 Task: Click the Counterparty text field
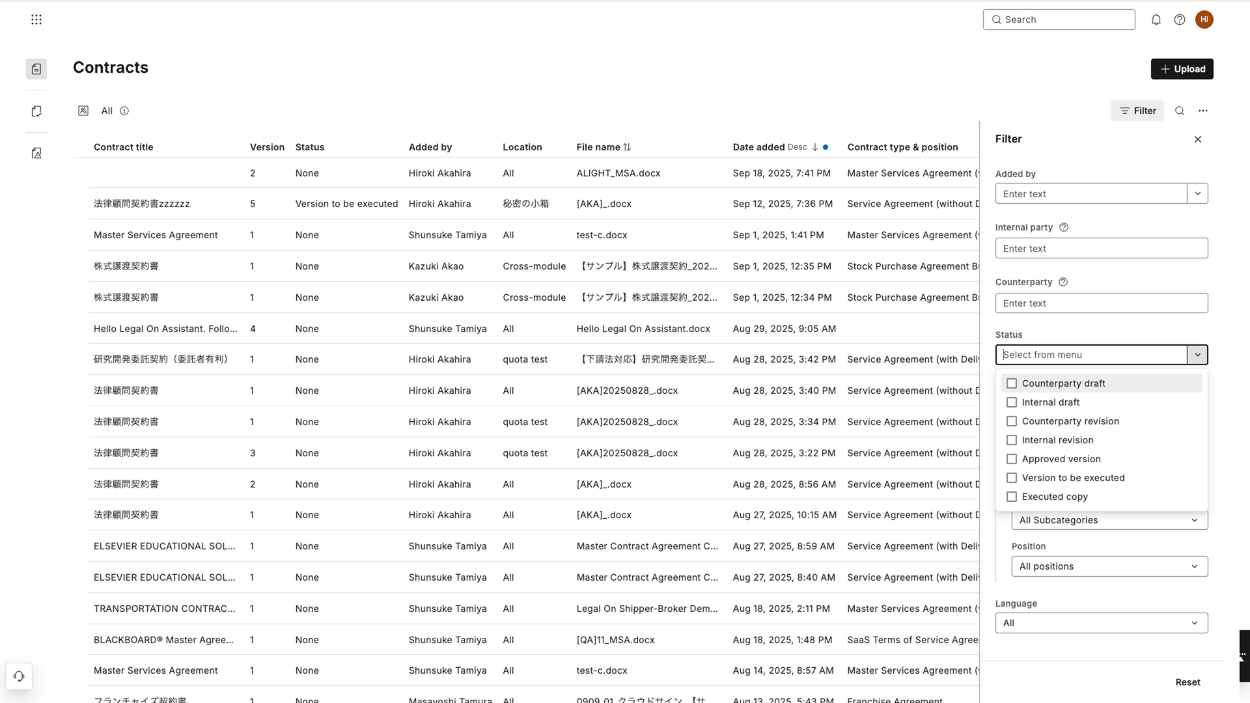[x=1101, y=303]
